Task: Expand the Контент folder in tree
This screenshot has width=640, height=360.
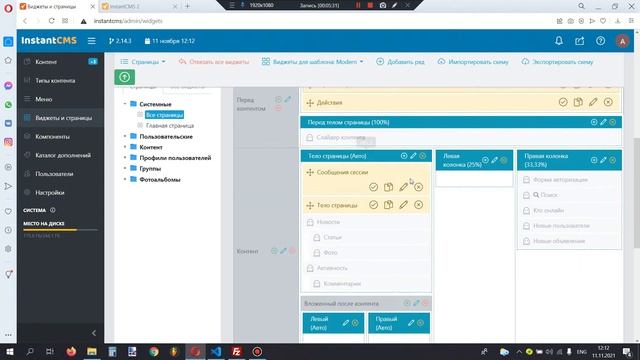Action: pyautogui.click(x=125, y=147)
